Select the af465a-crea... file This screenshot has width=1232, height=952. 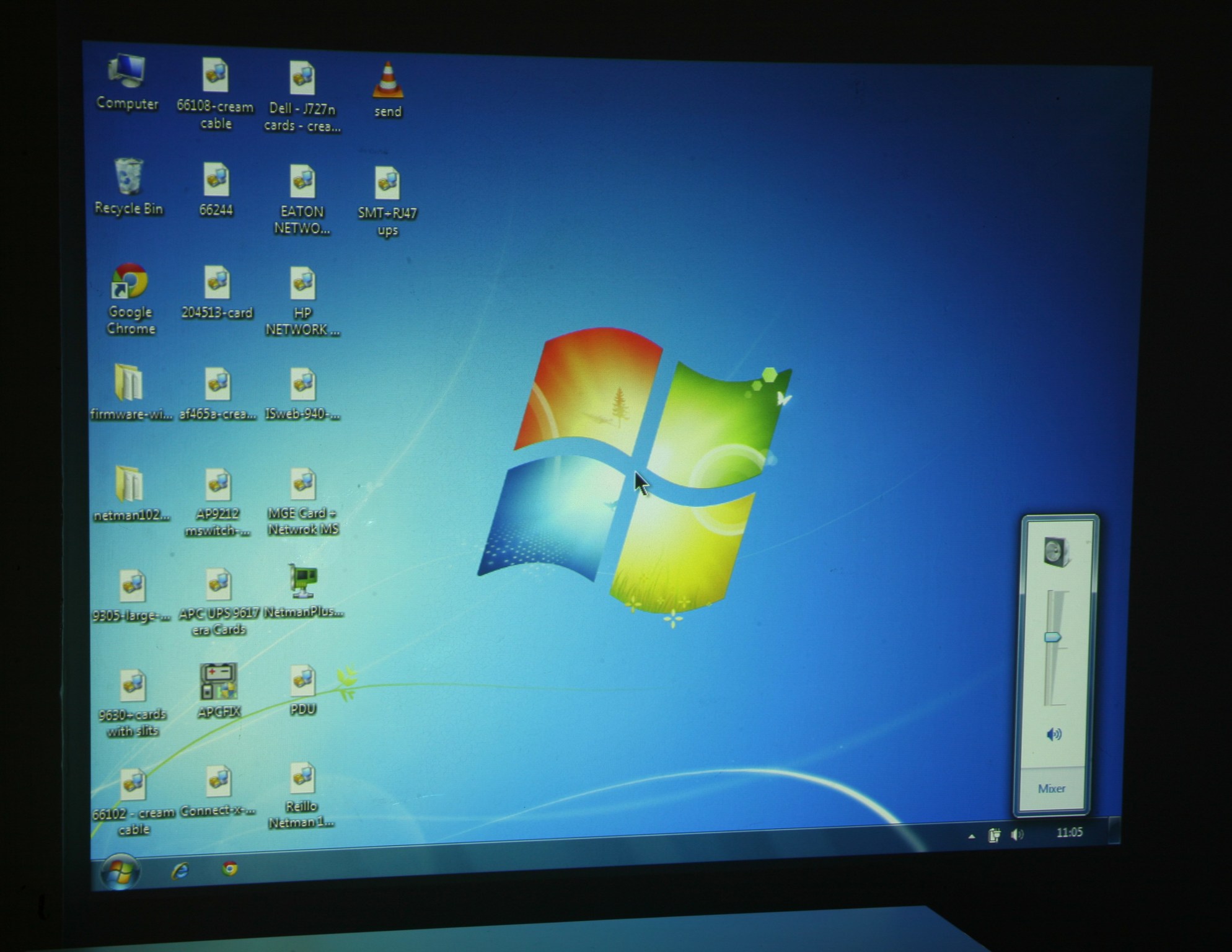tap(218, 394)
